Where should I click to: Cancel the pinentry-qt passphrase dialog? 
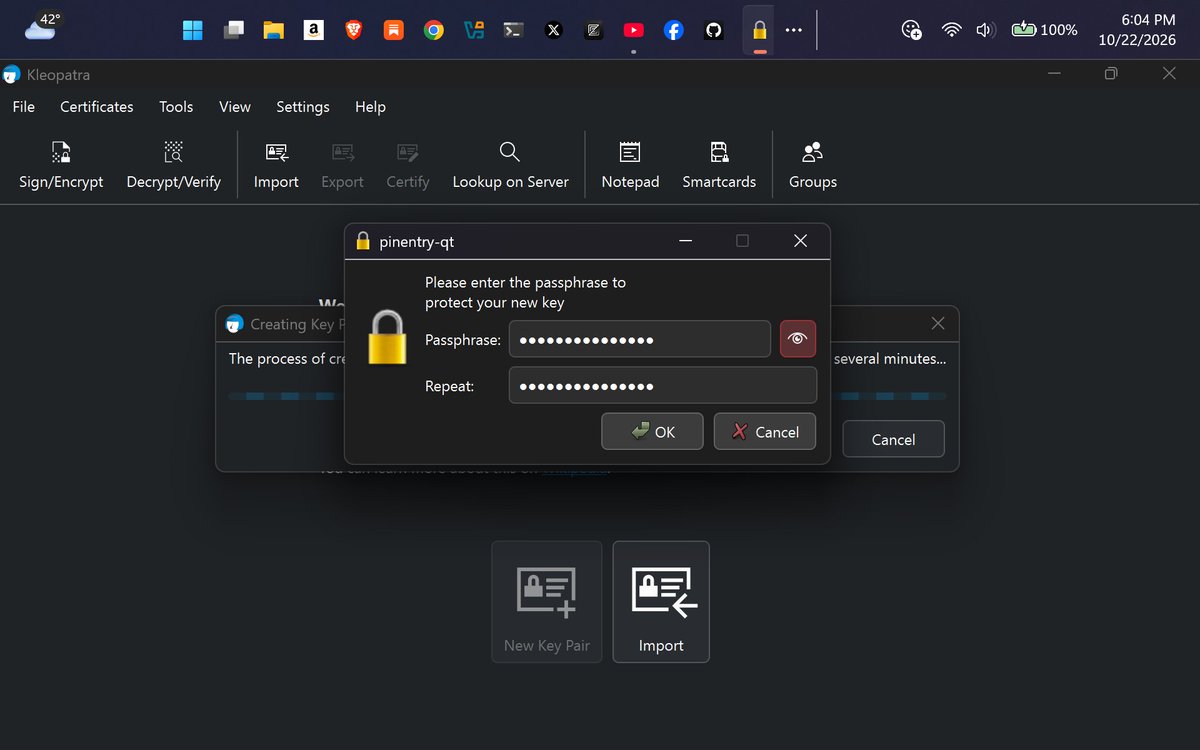click(x=765, y=432)
